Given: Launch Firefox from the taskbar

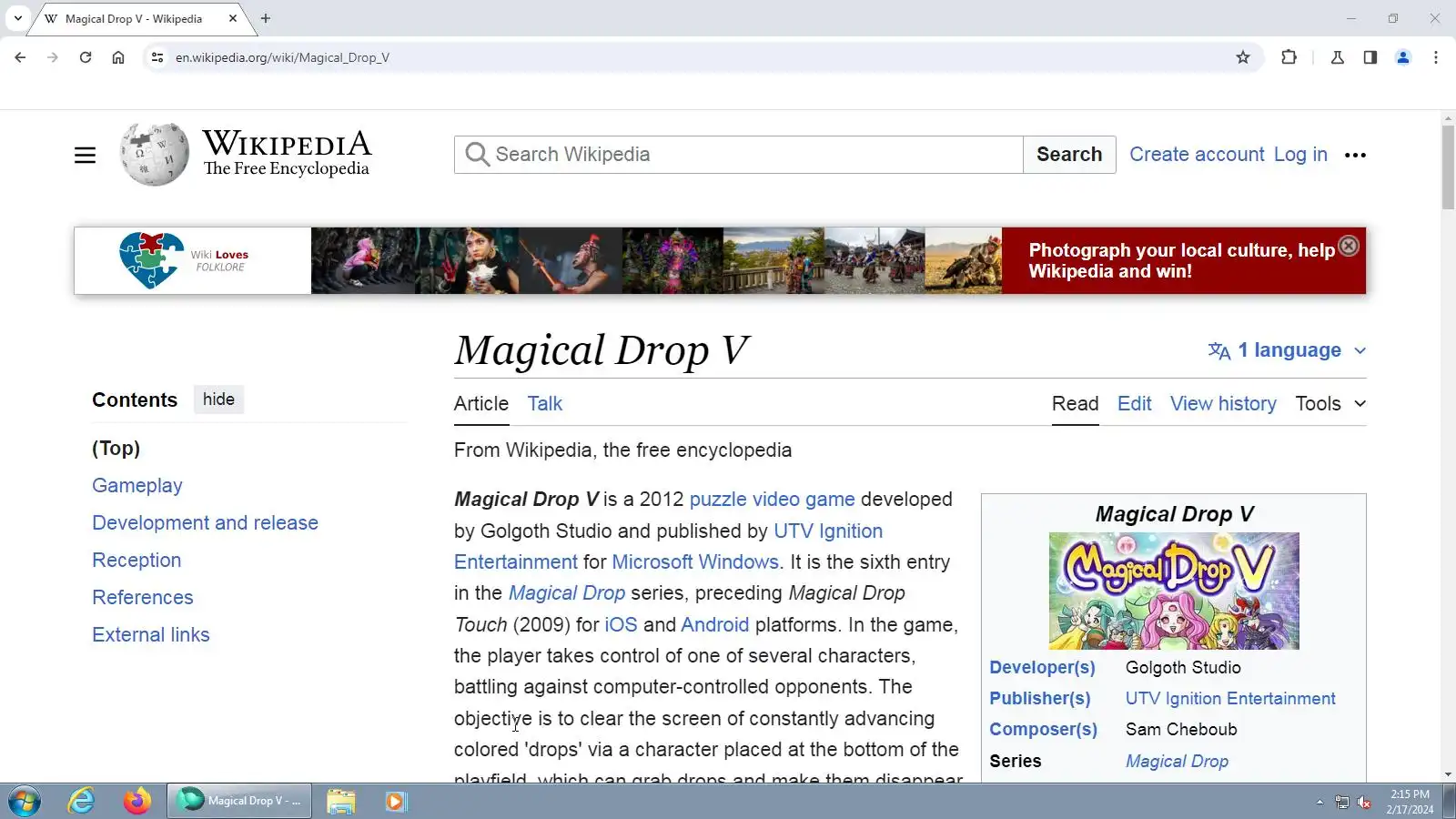Looking at the screenshot, I should coord(137,801).
